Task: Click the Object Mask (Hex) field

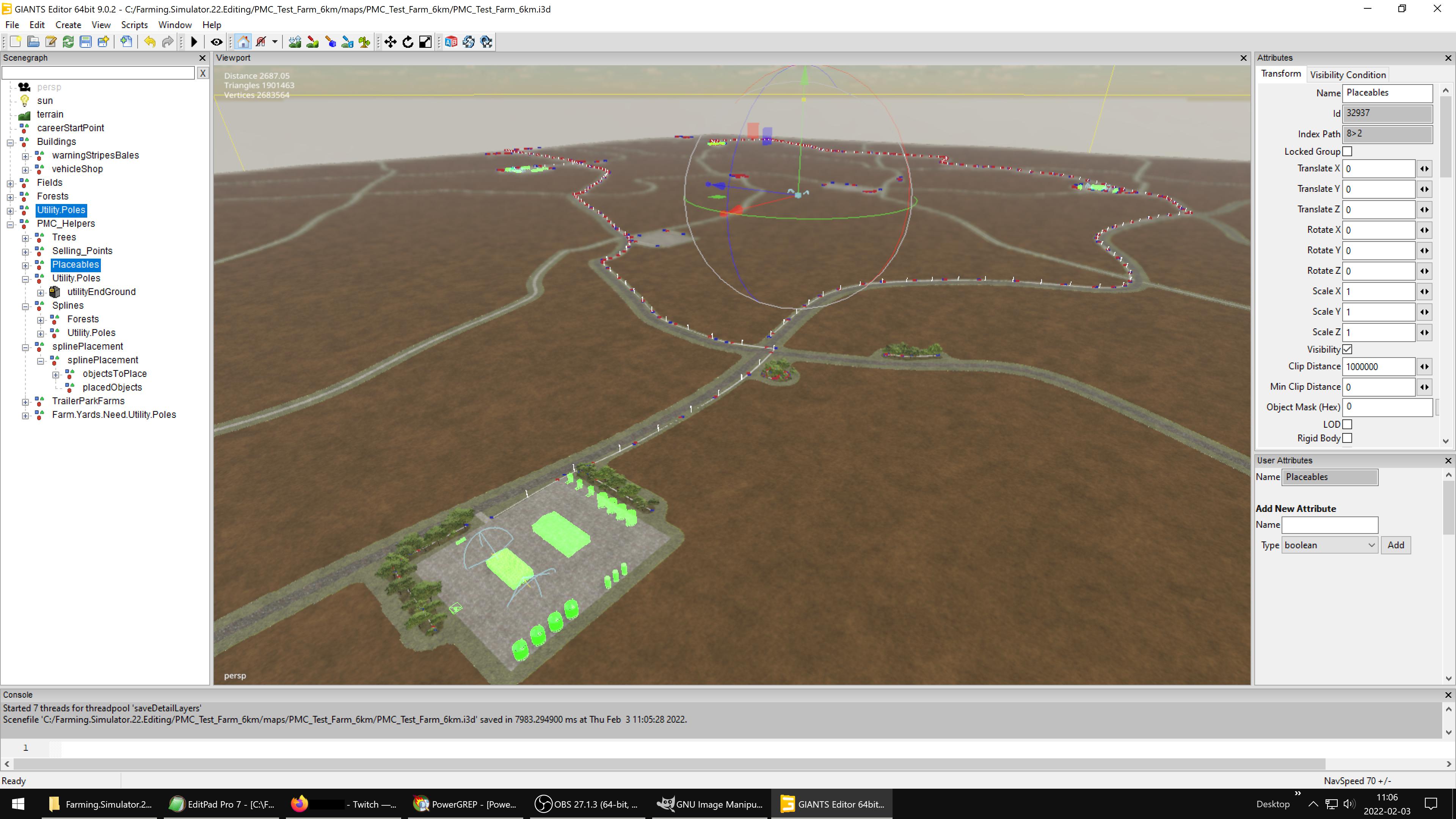Action: (x=1388, y=407)
